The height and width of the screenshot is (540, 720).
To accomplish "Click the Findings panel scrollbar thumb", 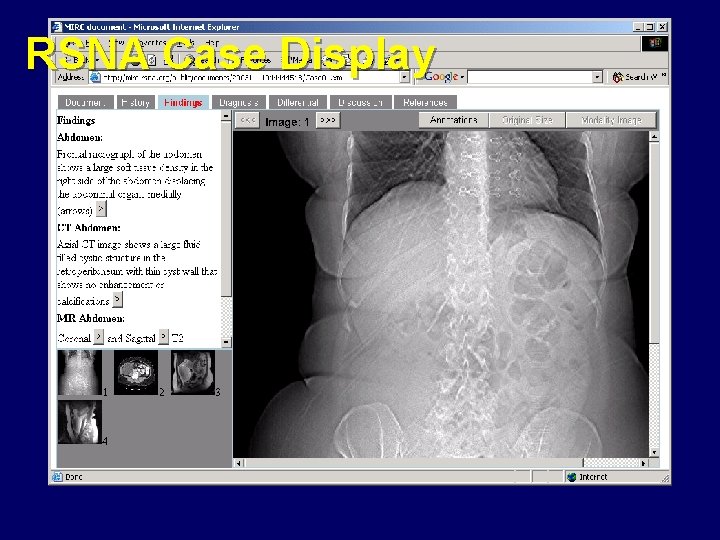I will [226, 209].
